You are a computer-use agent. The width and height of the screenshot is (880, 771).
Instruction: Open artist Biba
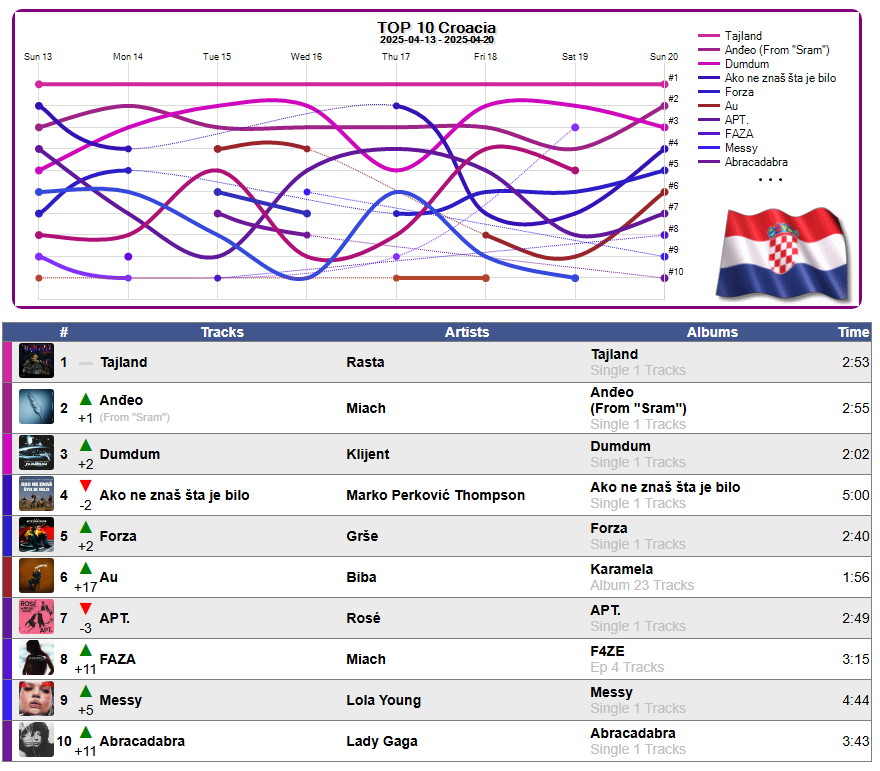tap(361, 577)
